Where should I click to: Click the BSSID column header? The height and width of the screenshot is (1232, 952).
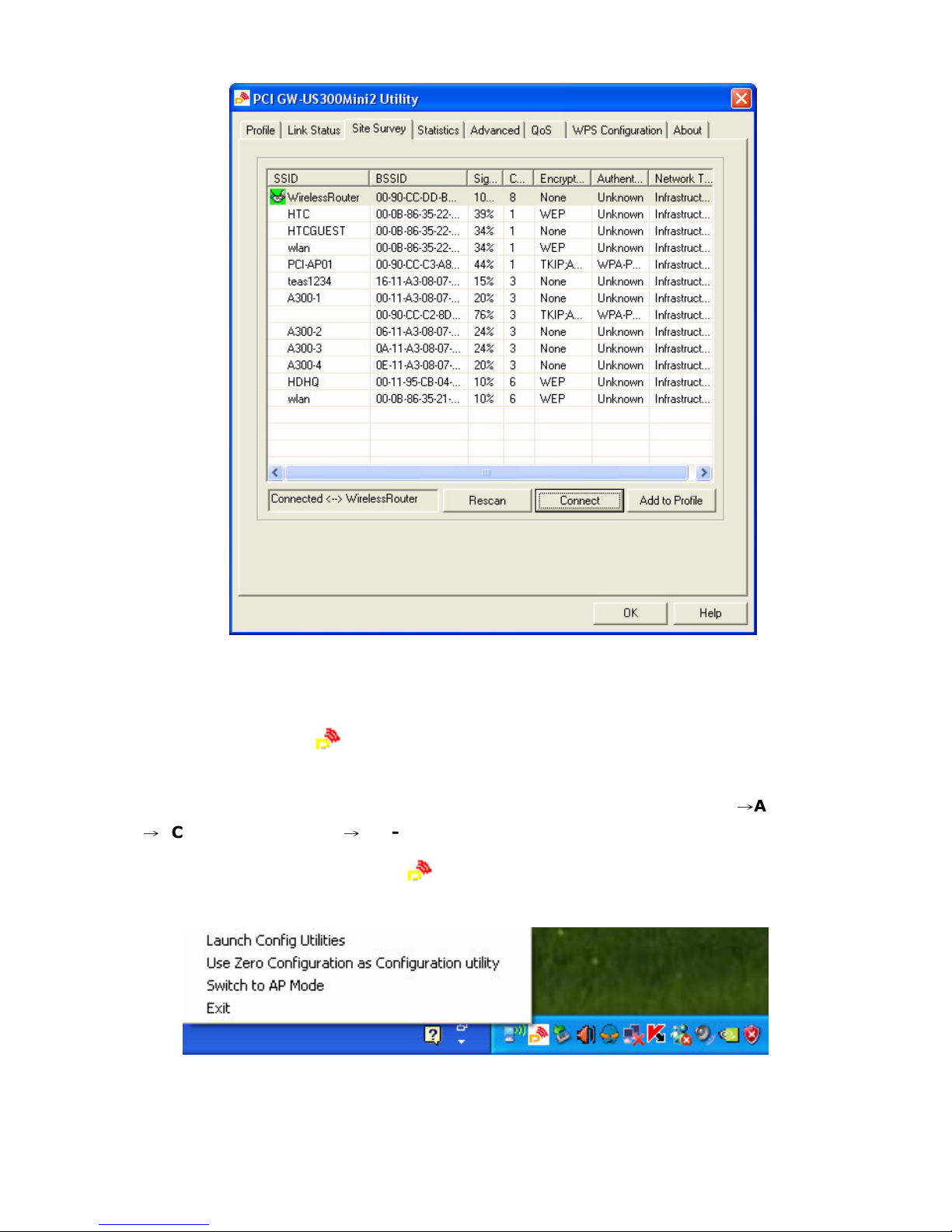[418, 178]
